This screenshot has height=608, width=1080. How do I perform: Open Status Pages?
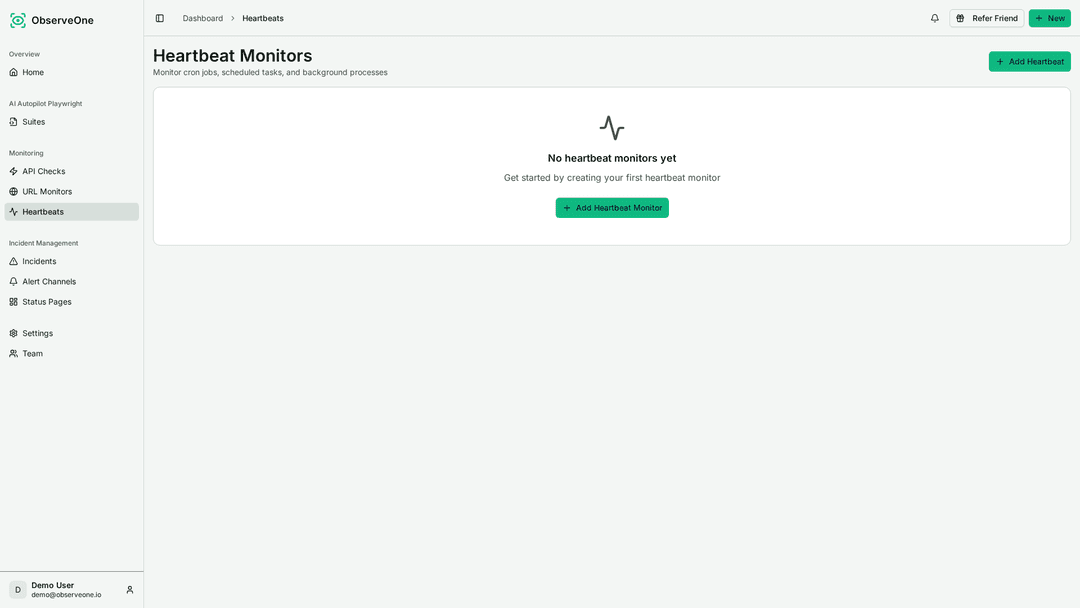click(x=72, y=302)
